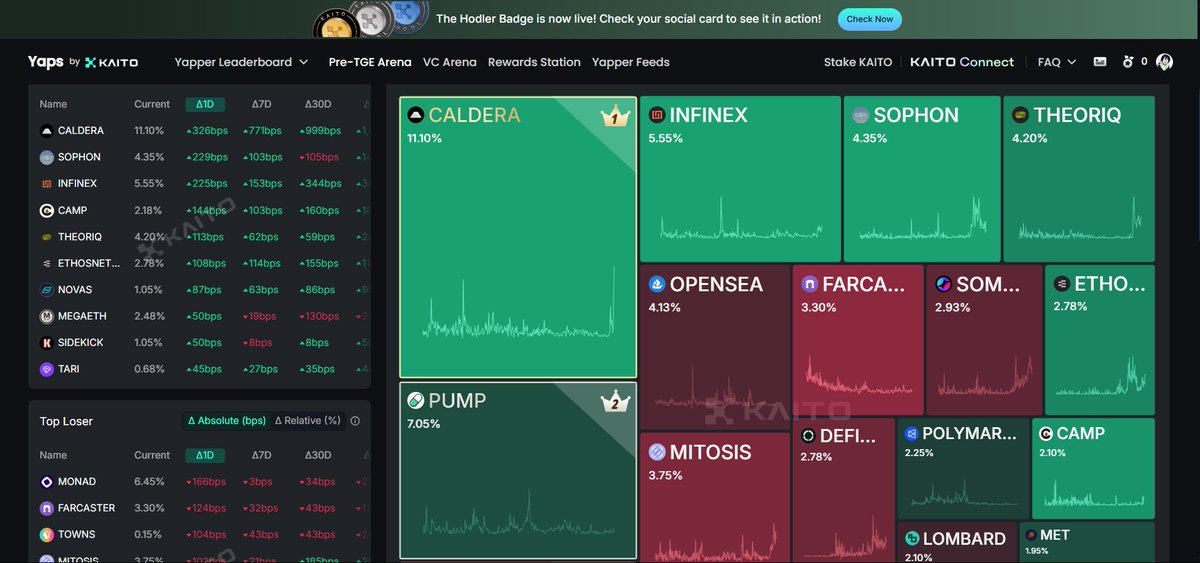This screenshot has height=563, width=1200.
Task: Click the FARCASTER icon in Top Loser table
Action: tap(46, 508)
